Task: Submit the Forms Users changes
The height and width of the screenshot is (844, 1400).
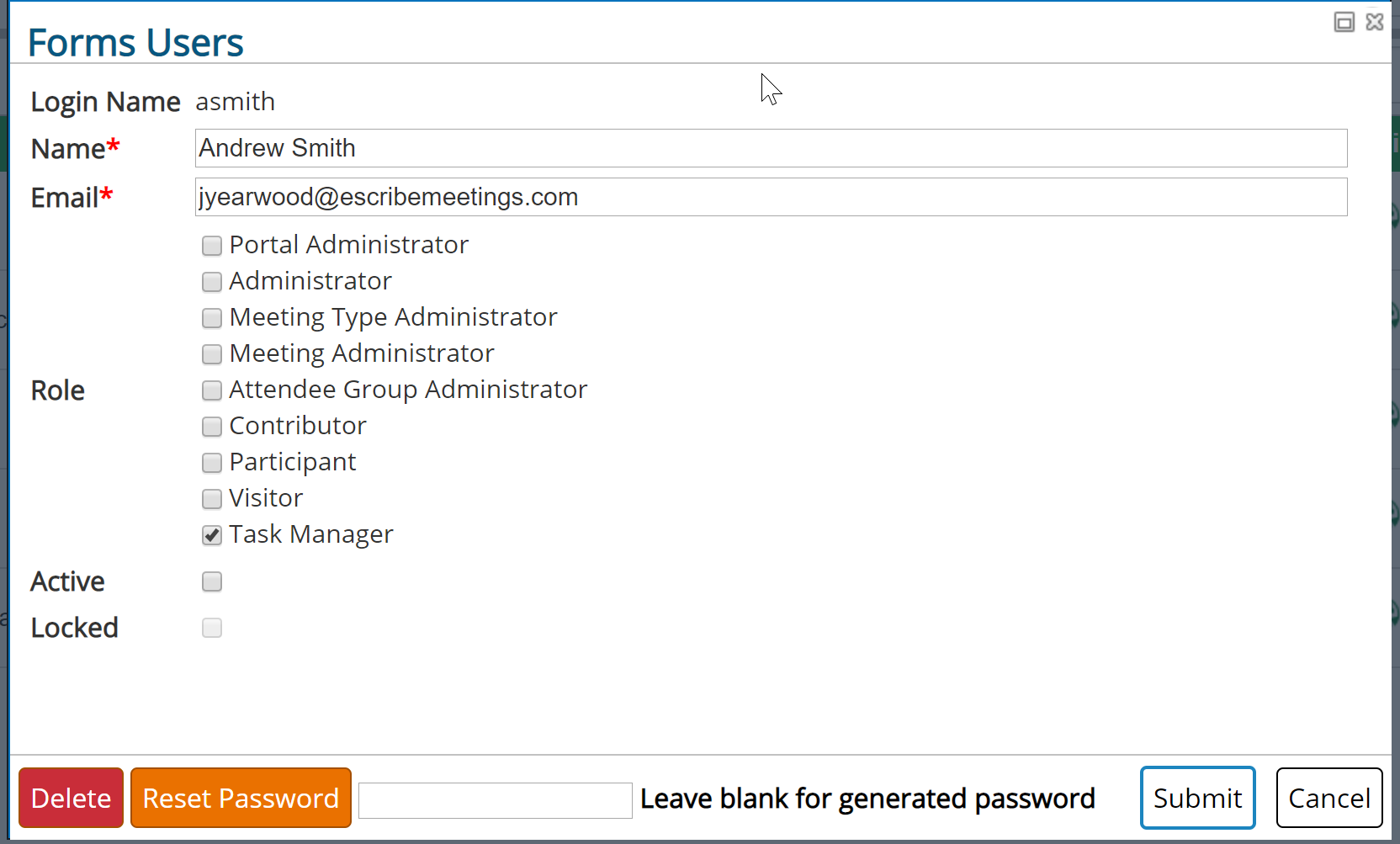Action: coord(1197,798)
